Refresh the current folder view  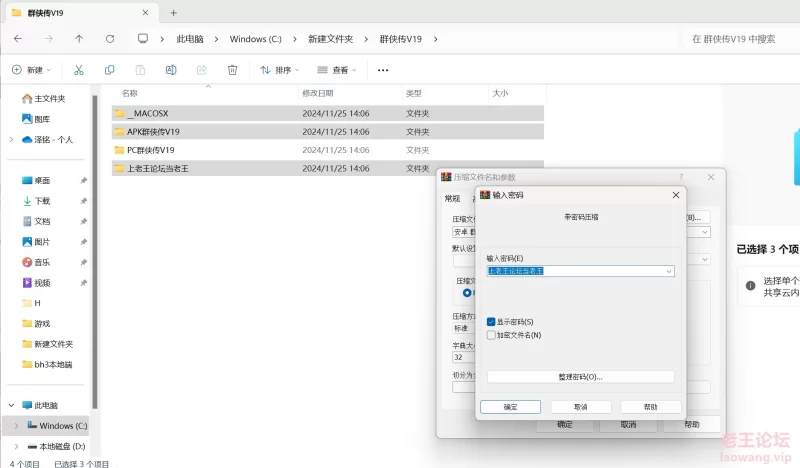pyautogui.click(x=110, y=39)
